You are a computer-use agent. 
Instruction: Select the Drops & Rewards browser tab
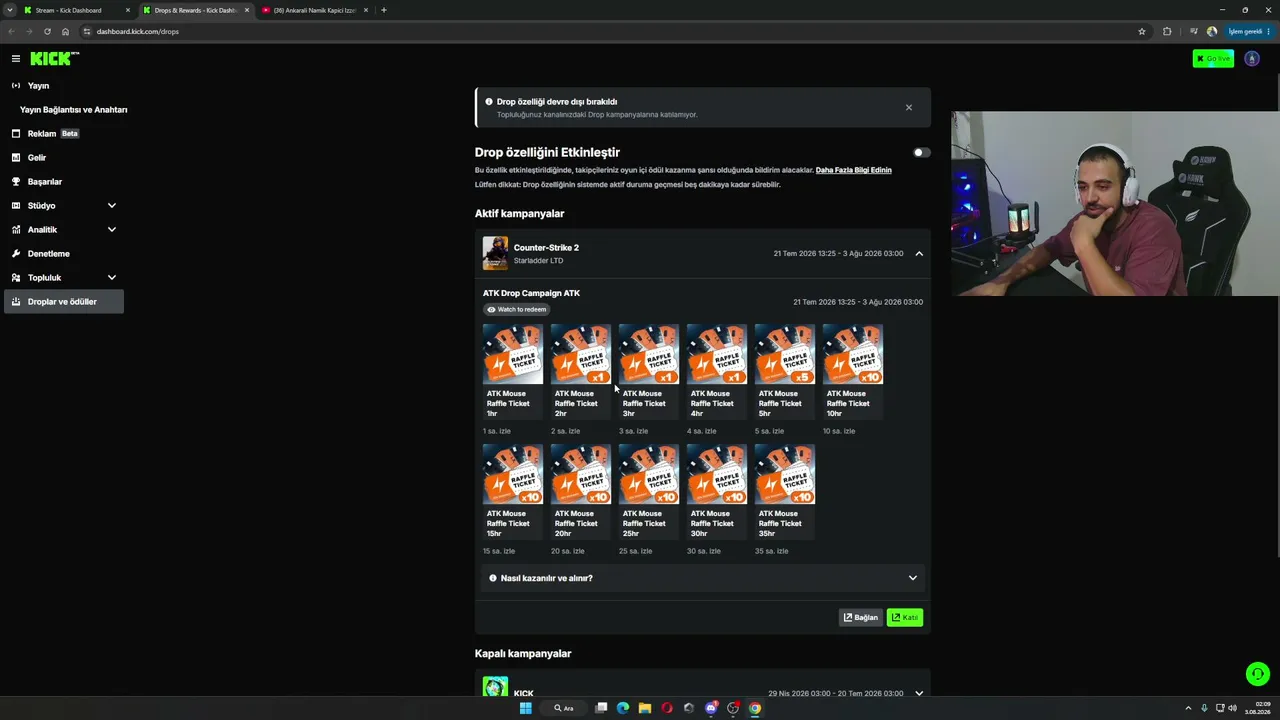point(195,10)
